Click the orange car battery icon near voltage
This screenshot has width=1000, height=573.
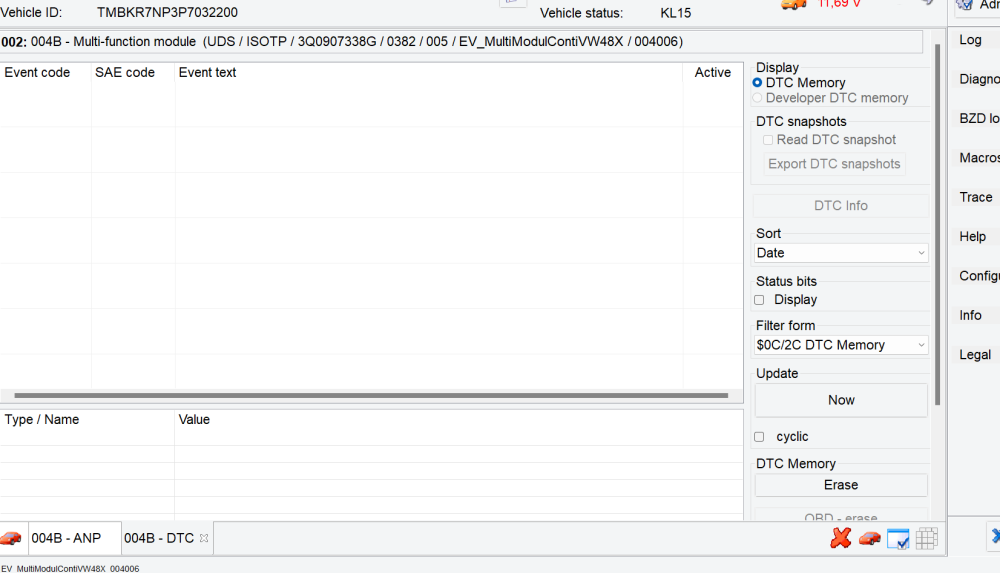pos(794,4)
